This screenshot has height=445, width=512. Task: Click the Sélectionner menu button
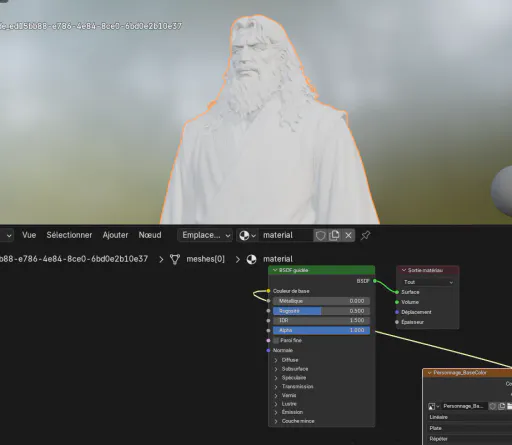coord(69,235)
